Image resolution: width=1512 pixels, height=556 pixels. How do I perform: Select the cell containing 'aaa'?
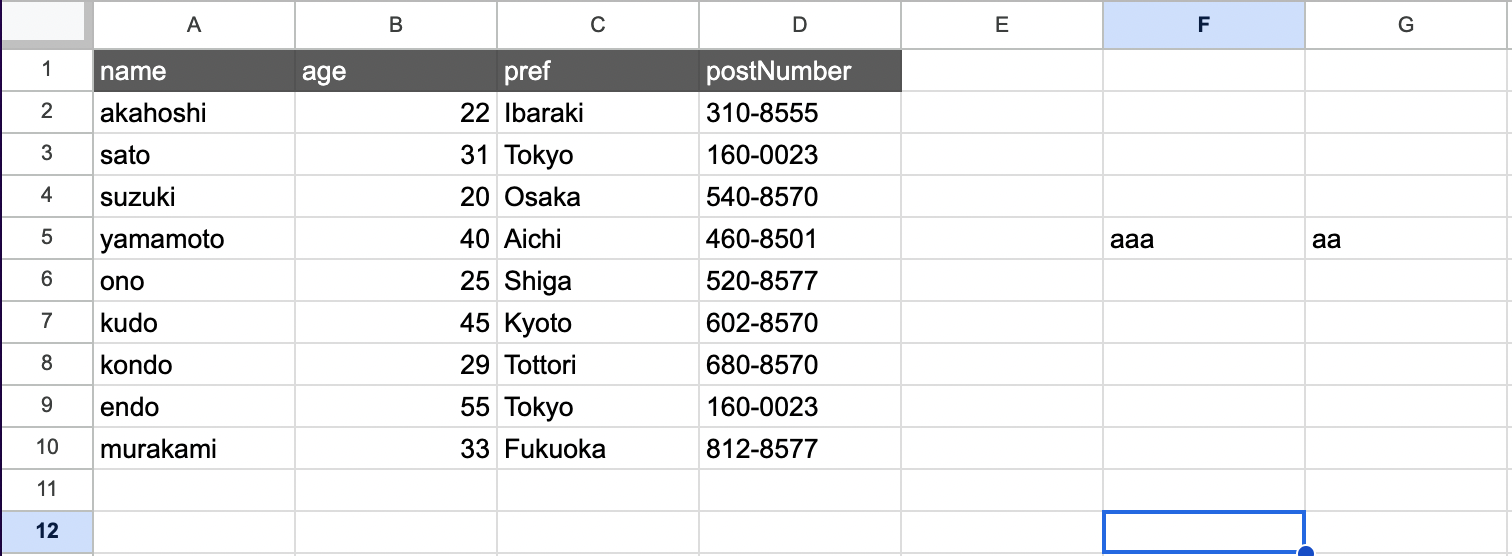coord(1204,239)
